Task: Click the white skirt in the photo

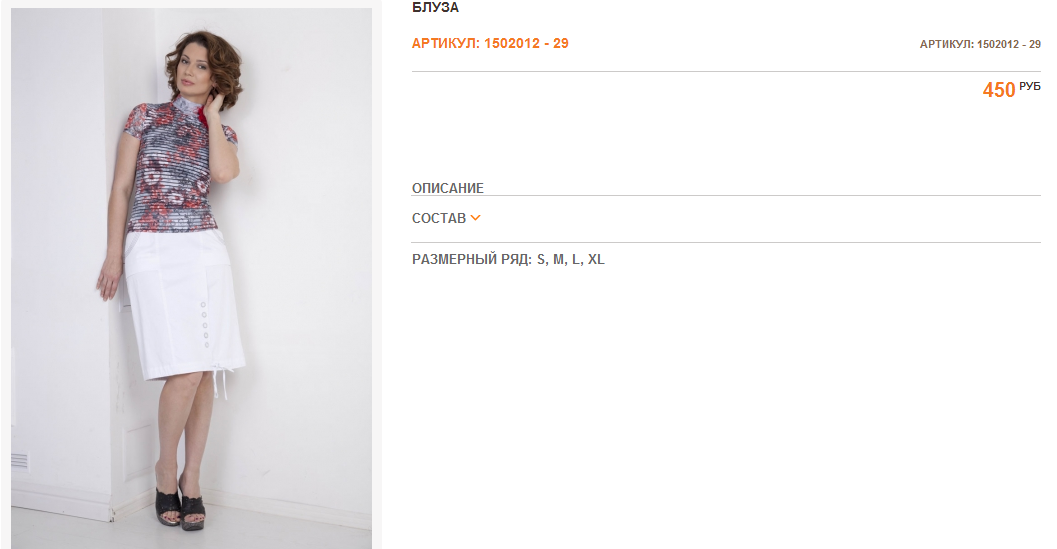Action: coord(183,304)
